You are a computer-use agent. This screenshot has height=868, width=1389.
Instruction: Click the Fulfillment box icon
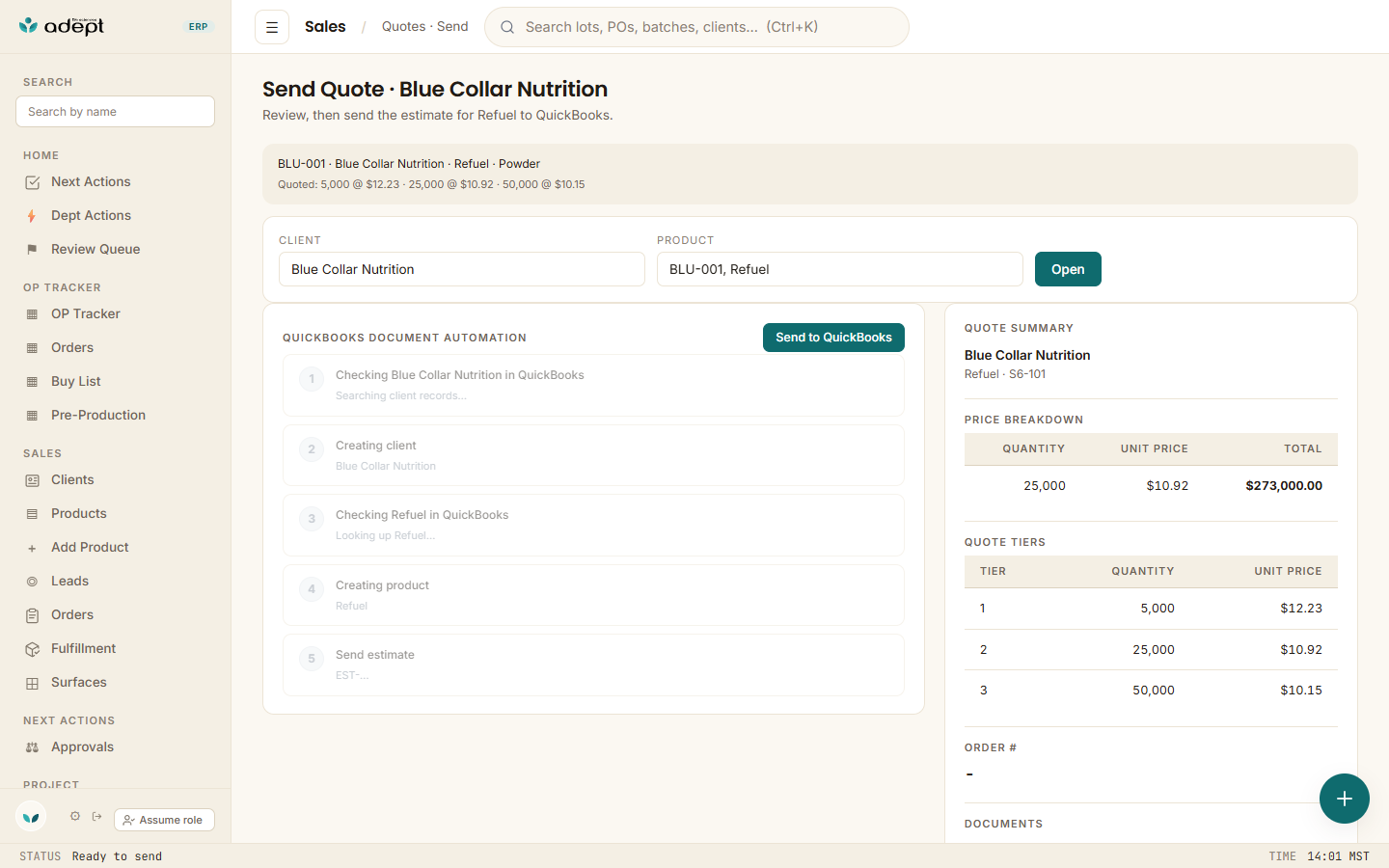tap(32, 649)
